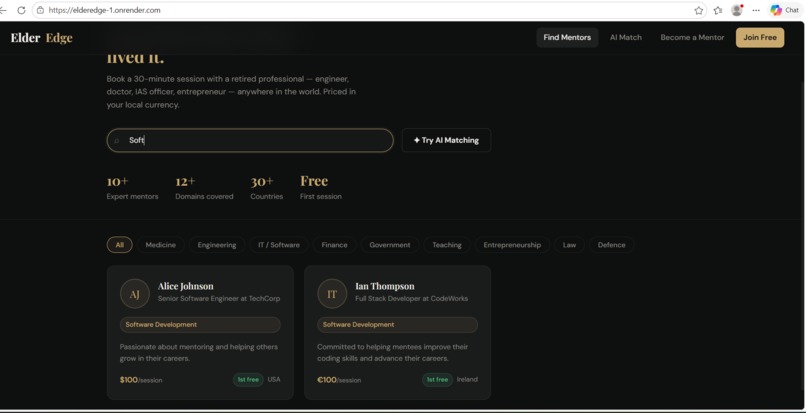The height and width of the screenshot is (413, 806).
Task: Filter mentors by Entrepreneurship
Action: pos(512,245)
